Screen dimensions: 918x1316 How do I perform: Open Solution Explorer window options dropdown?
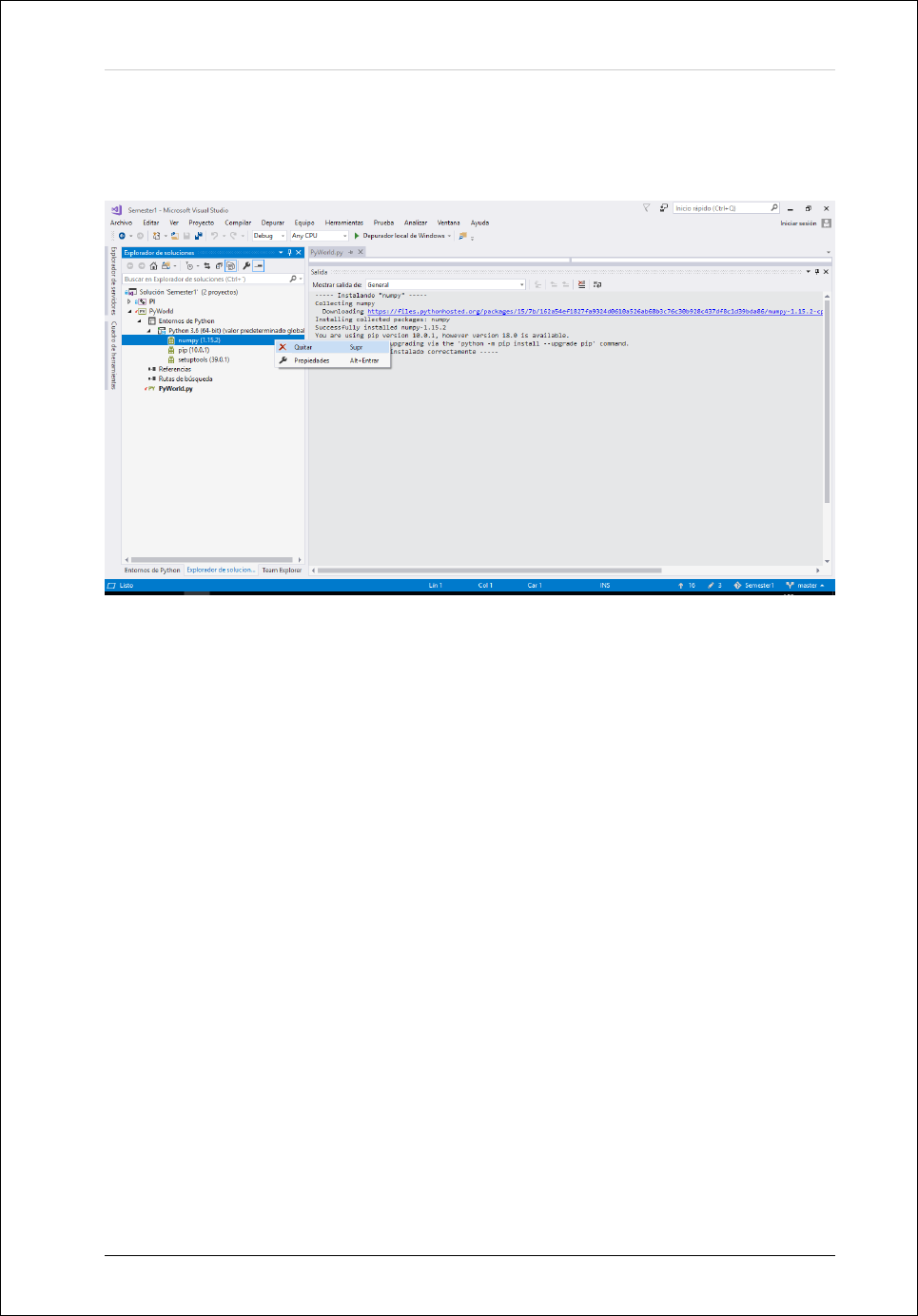click(281, 253)
